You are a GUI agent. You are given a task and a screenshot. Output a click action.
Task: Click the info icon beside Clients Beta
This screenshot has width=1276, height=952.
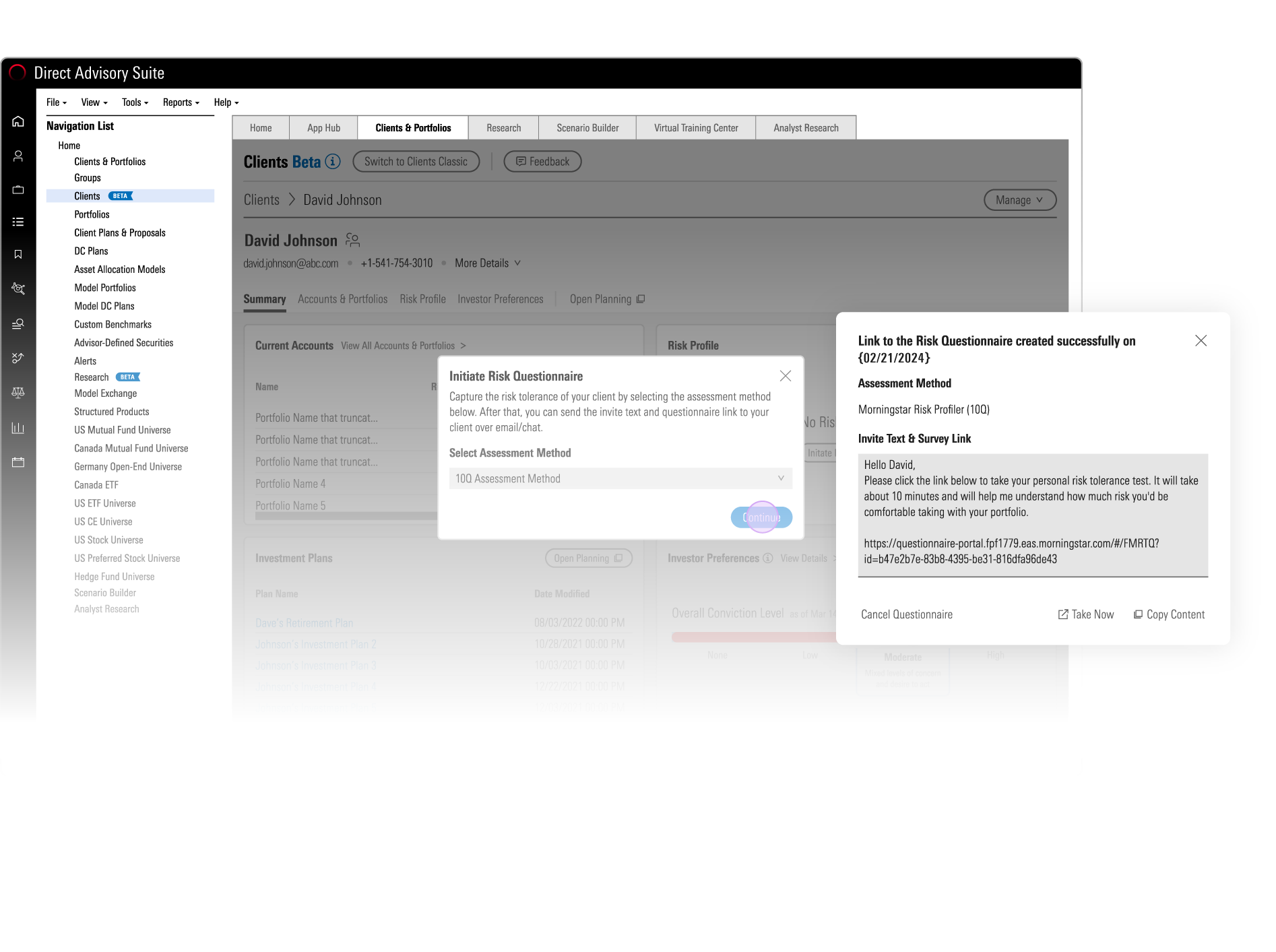tap(333, 162)
